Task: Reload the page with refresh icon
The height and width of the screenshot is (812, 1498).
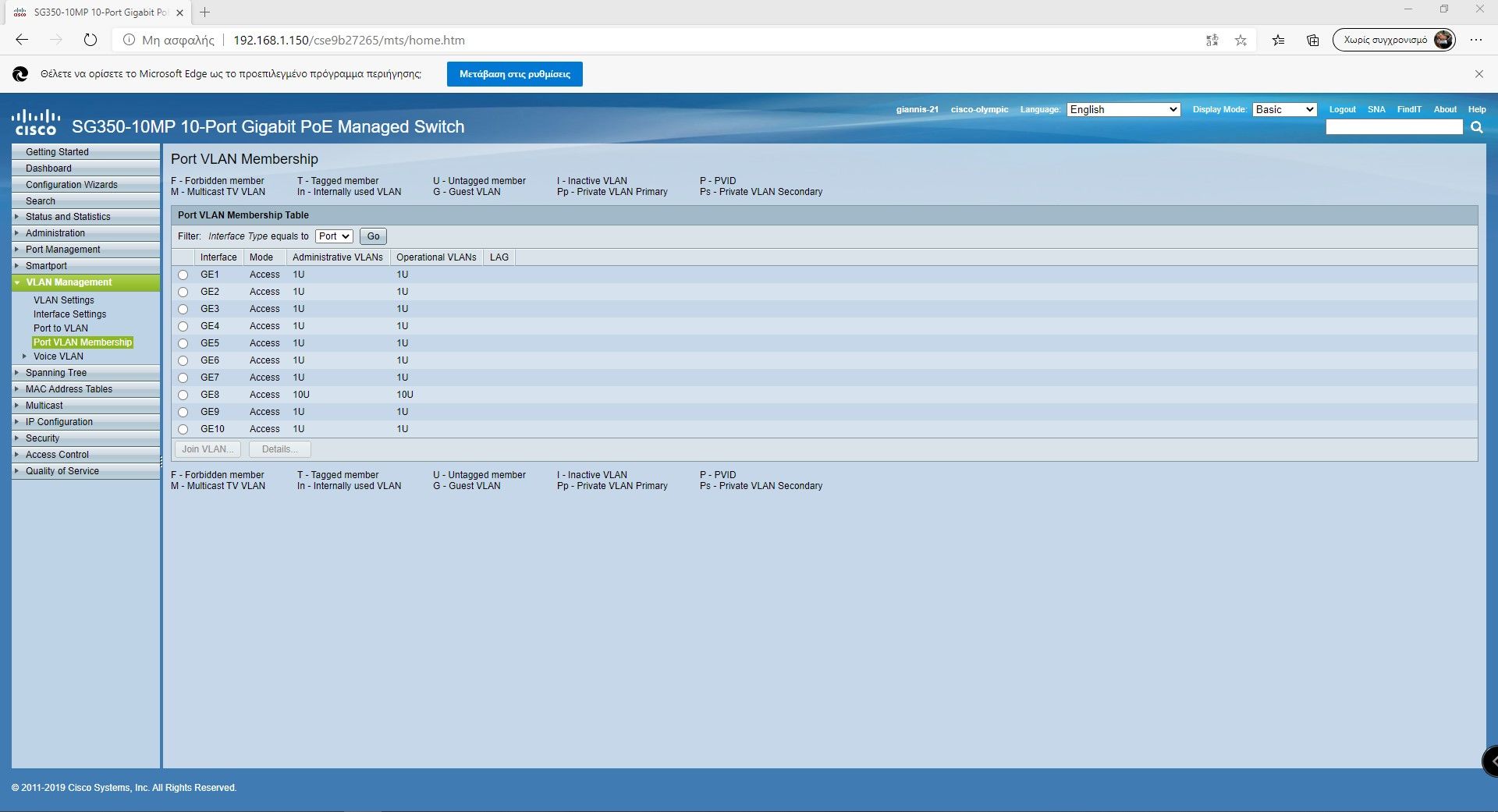Action: (91, 40)
